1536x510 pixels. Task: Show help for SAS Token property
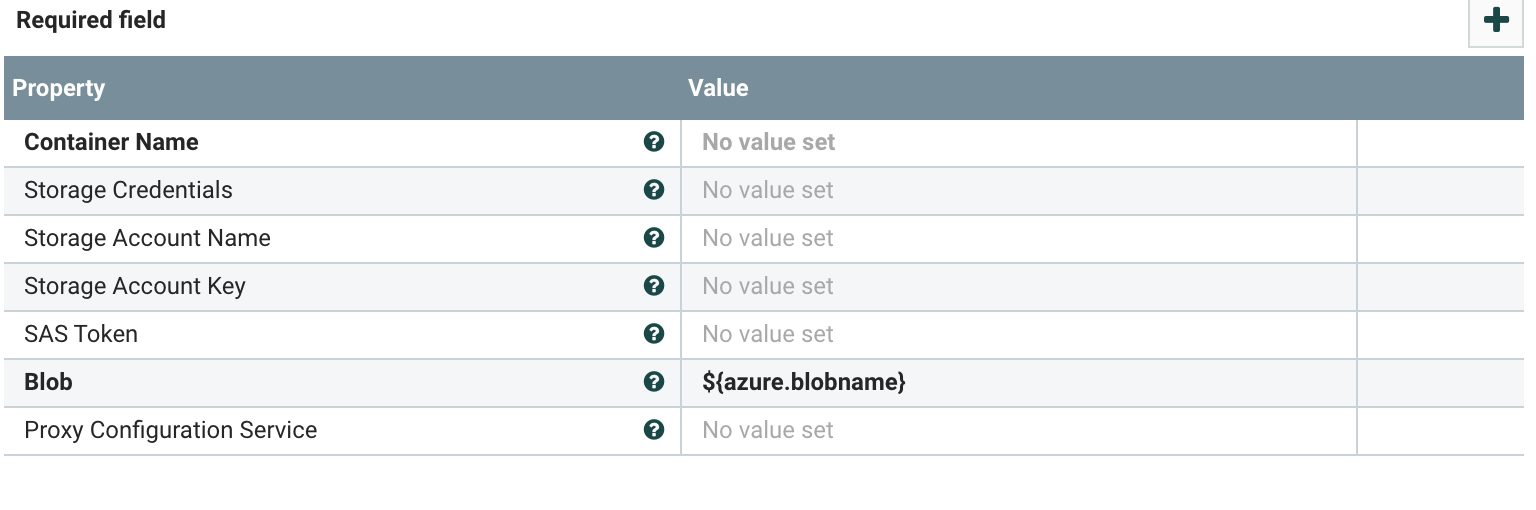(654, 334)
